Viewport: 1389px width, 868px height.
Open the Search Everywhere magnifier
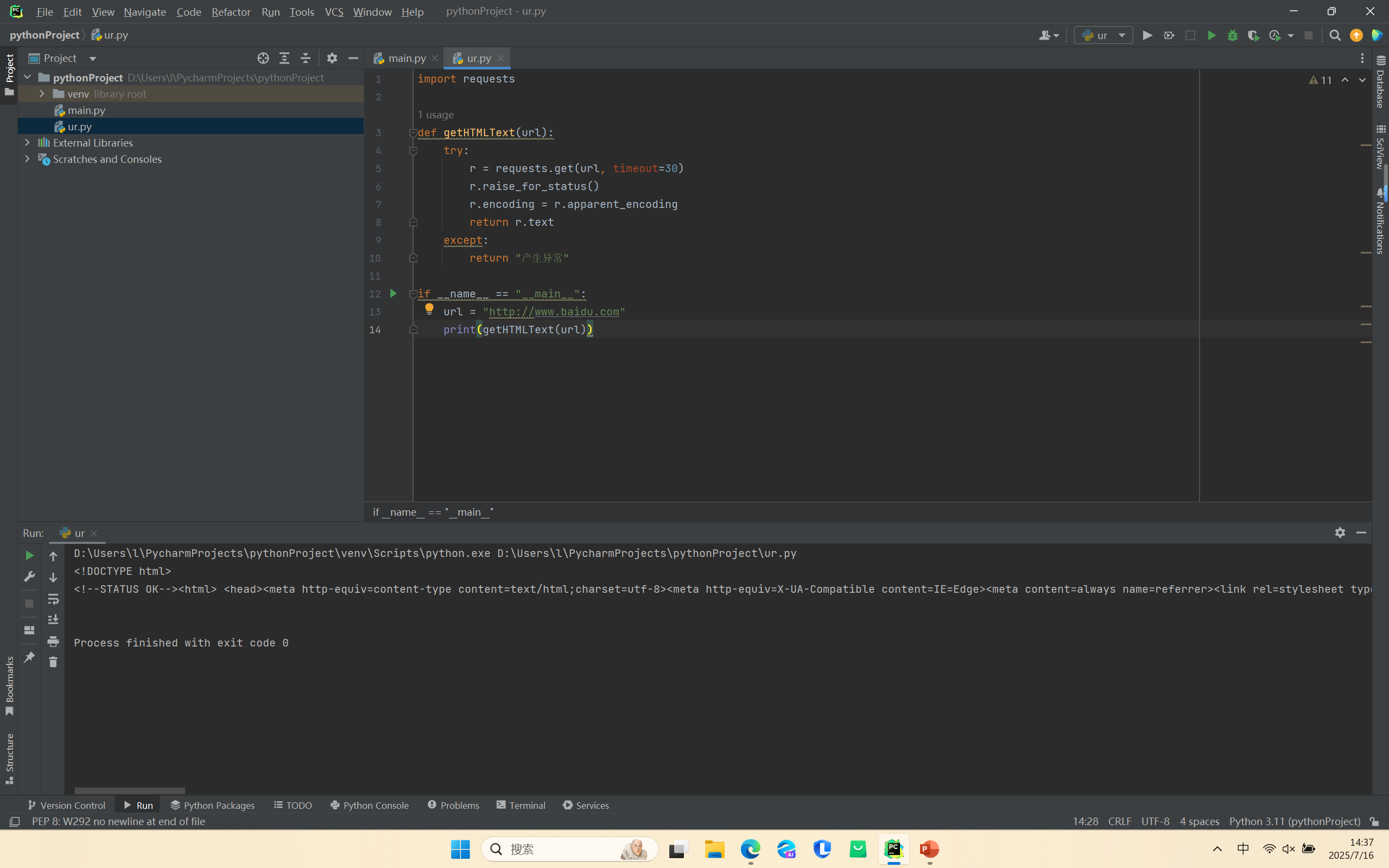click(x=1335, y=36)
